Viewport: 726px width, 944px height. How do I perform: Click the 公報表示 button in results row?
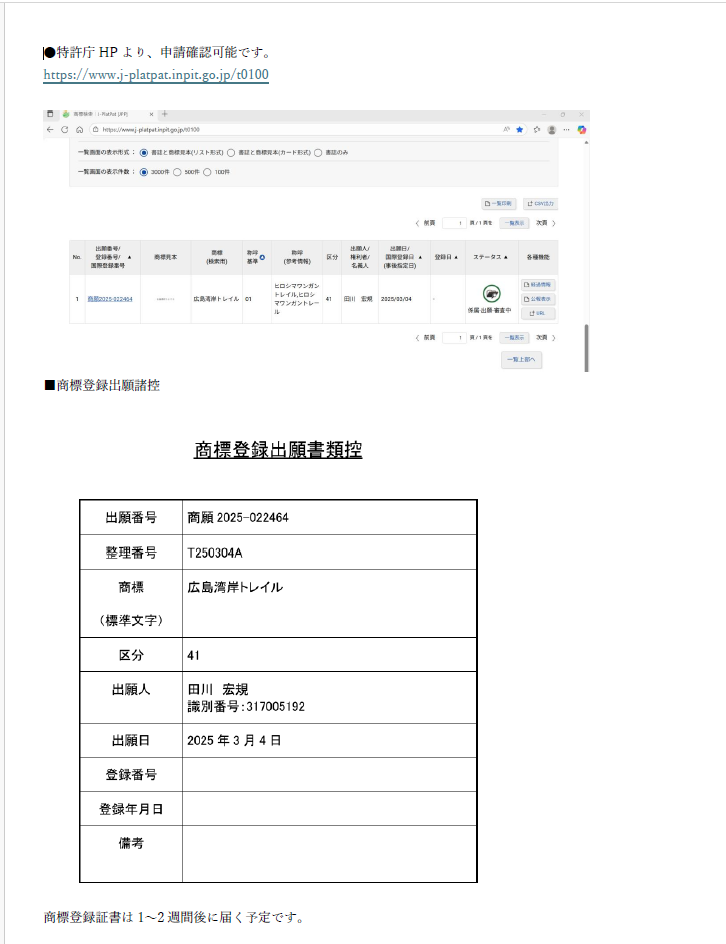(538, 299)
